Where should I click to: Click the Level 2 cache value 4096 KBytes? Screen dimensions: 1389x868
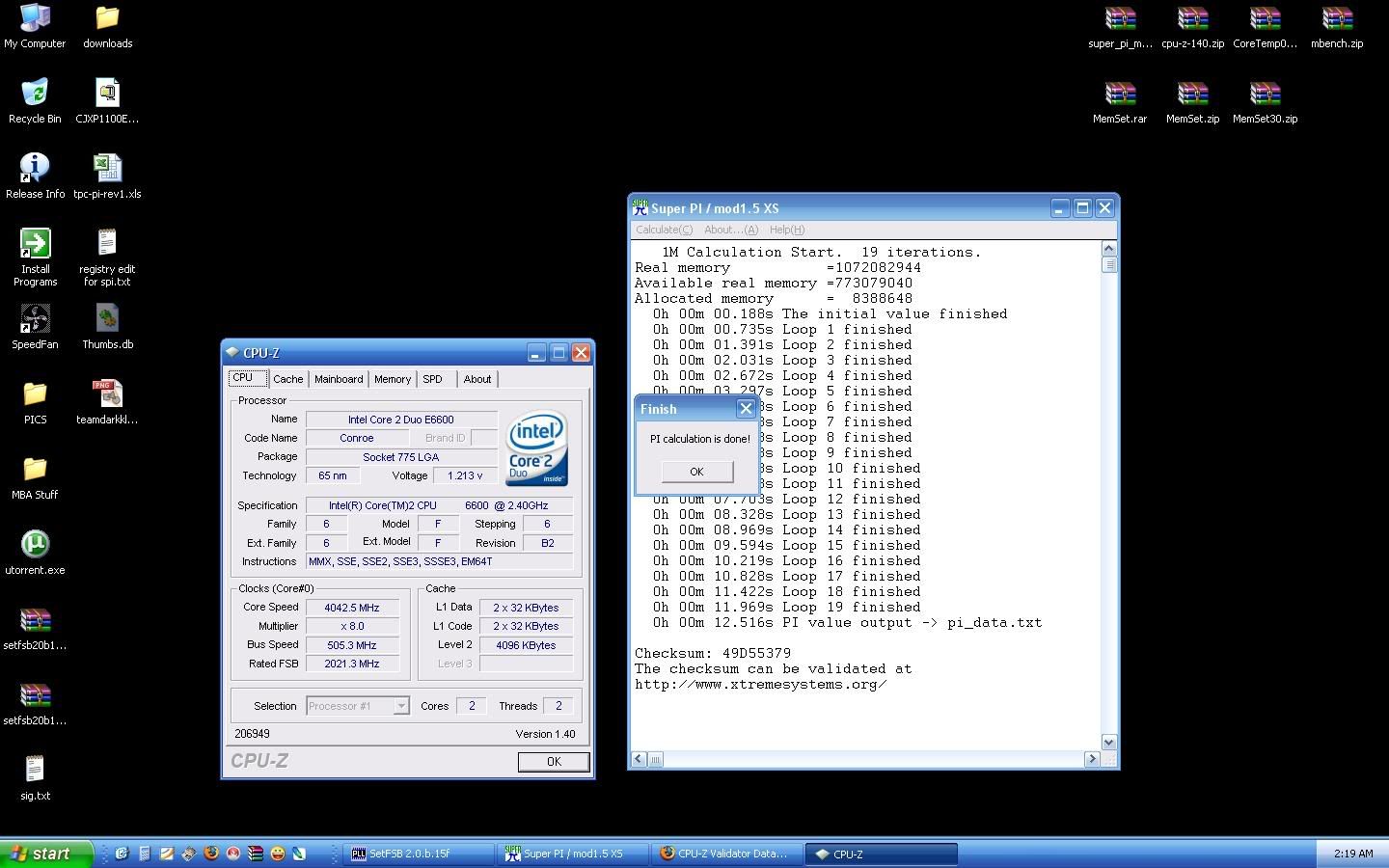(x=526, y=645)
